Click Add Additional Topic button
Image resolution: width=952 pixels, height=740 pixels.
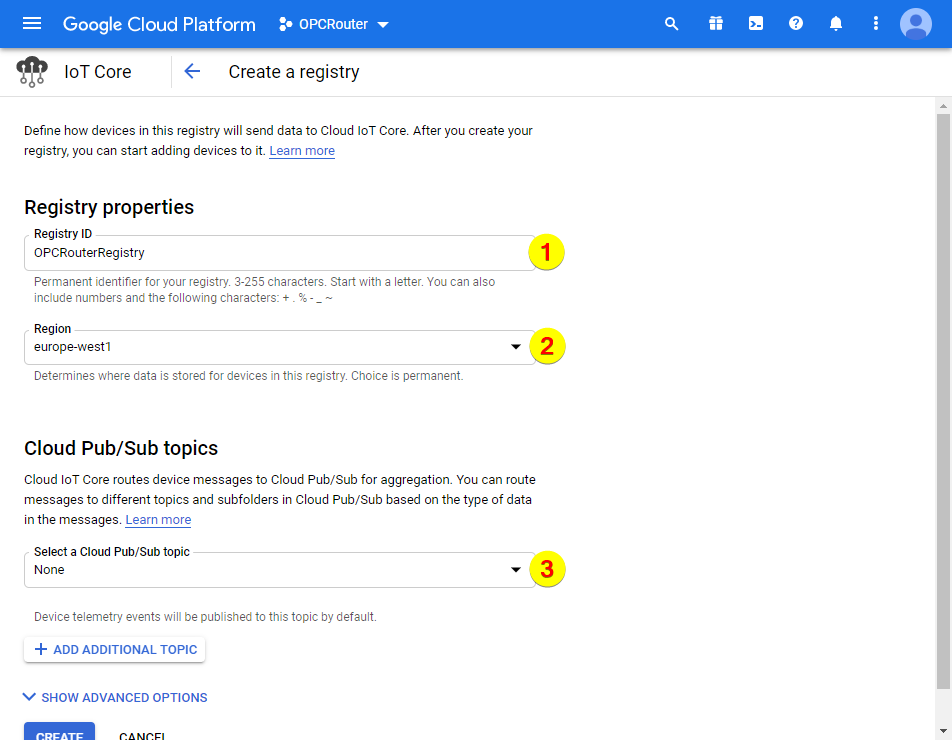pos(114,649)
